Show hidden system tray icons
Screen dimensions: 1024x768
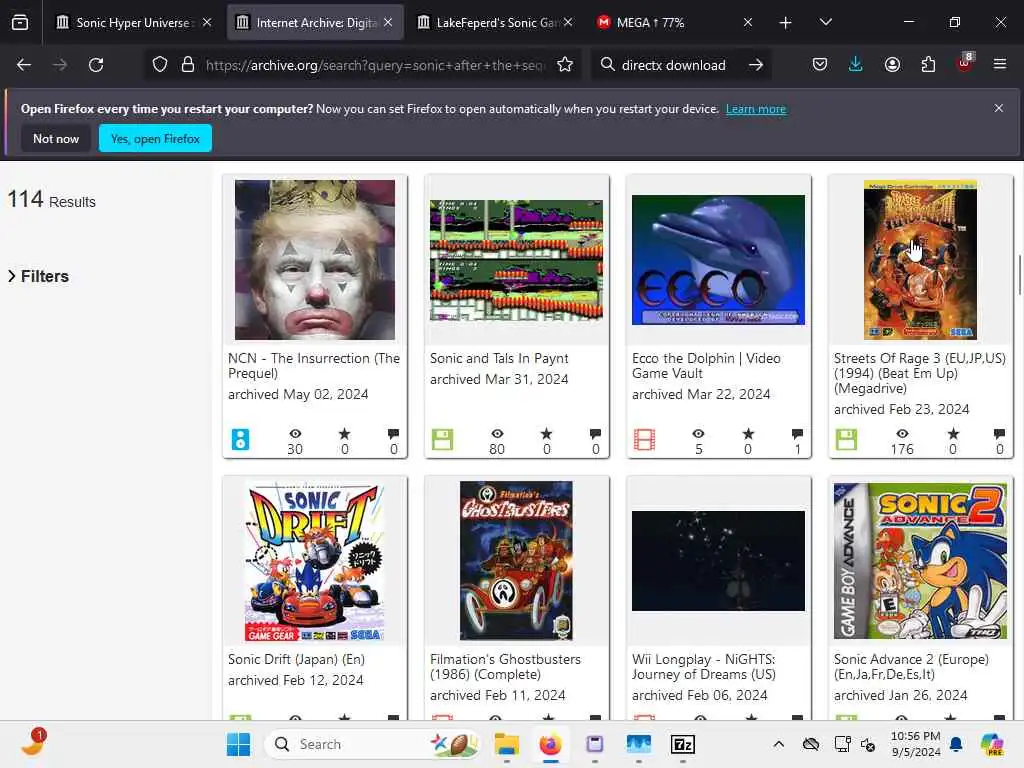[x=778, y=744]
